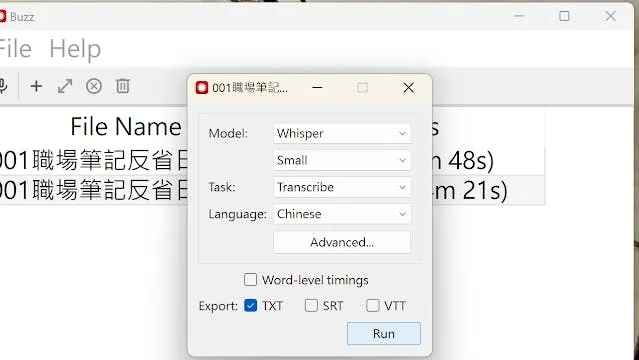Open the Task dropdown showing Transcribe

point(342,187)
